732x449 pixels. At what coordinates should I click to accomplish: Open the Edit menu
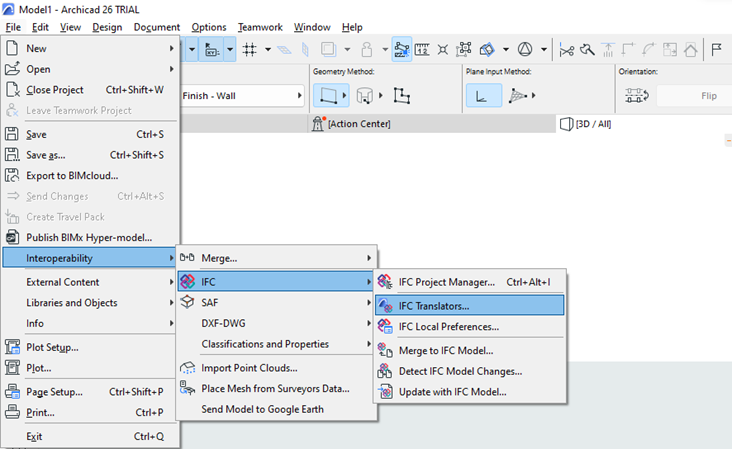[x=40, y=27]
